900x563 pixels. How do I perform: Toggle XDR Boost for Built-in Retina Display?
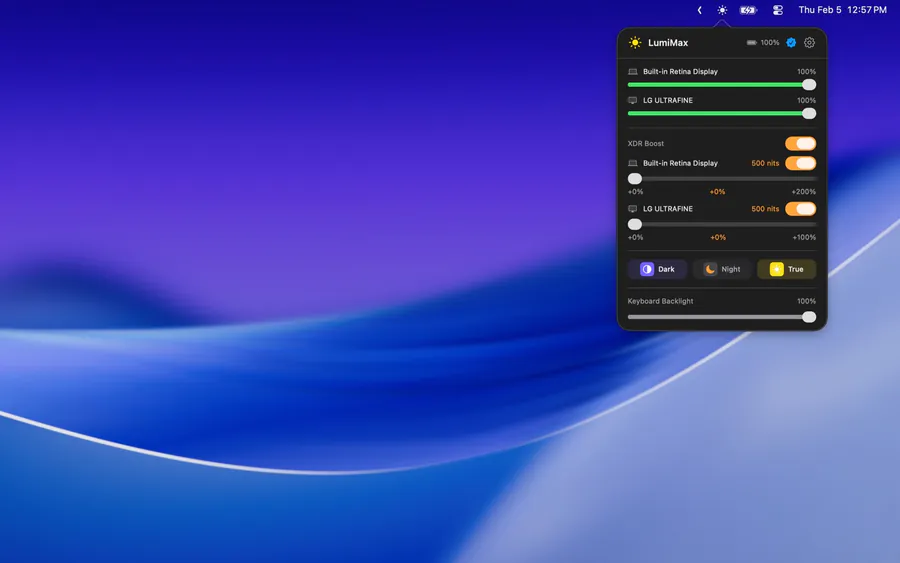801,163
